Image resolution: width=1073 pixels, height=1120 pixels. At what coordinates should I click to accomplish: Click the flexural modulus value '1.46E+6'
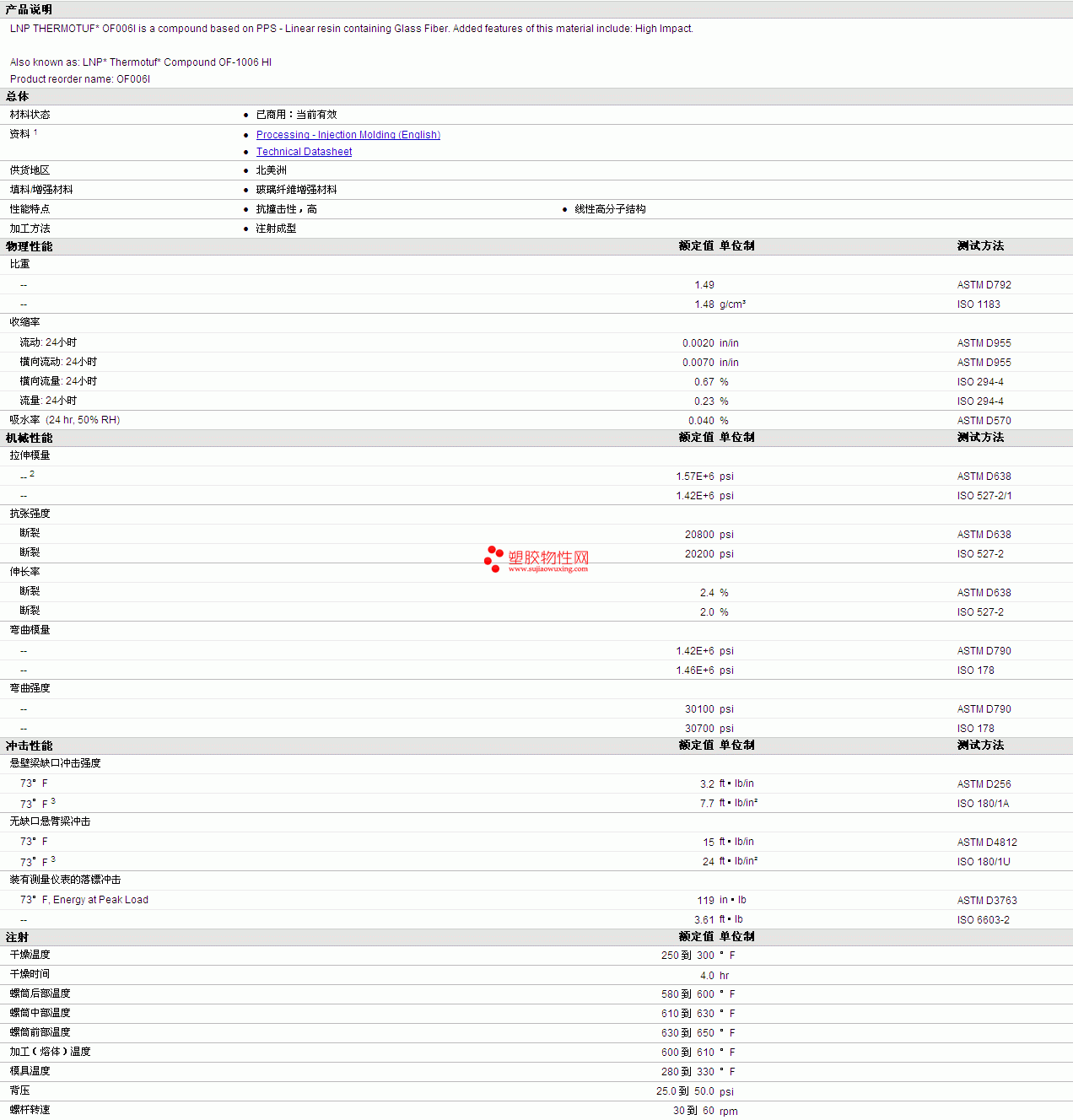pyautogui.click(x=695, y=670)
